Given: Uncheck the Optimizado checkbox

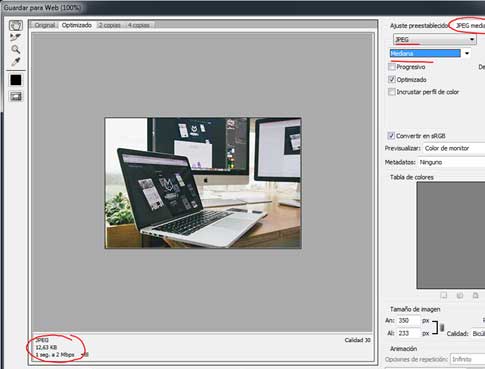Looking at the screenshot, I should [x=392, y=80].
